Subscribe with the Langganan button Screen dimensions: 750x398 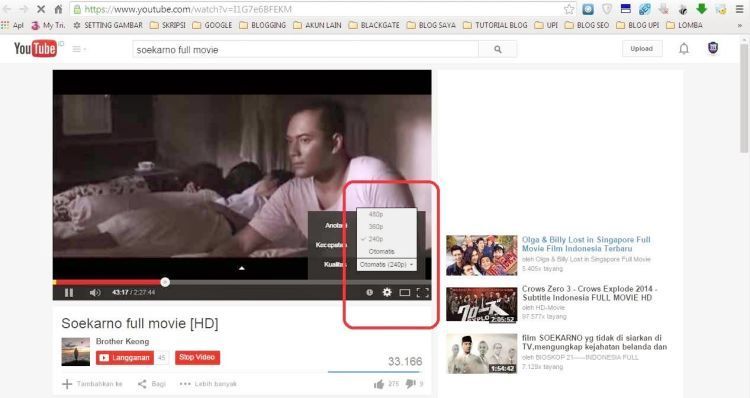[x=125, y=357]
